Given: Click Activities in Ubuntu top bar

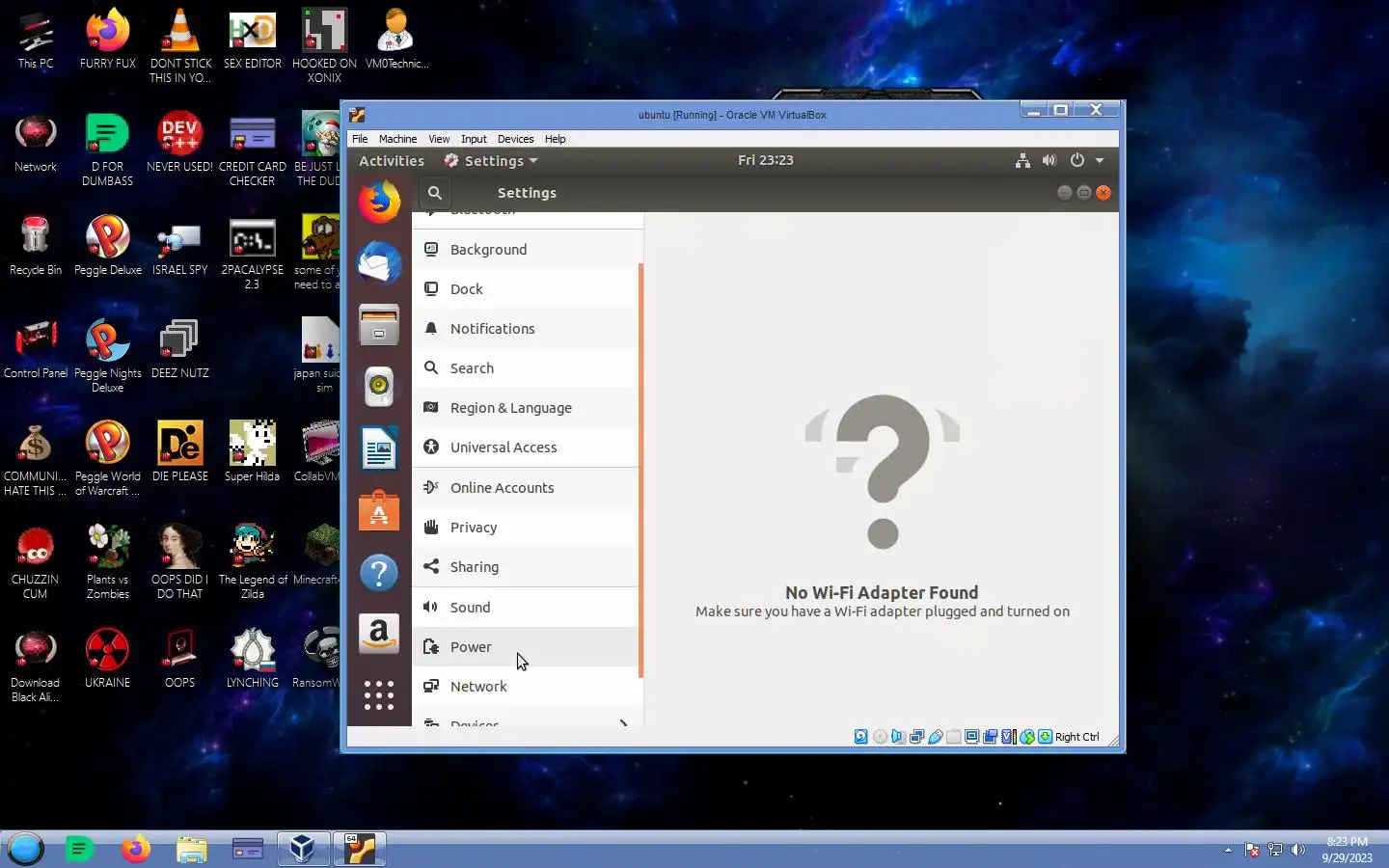Looking at the screenshot, I should (392, 161).
